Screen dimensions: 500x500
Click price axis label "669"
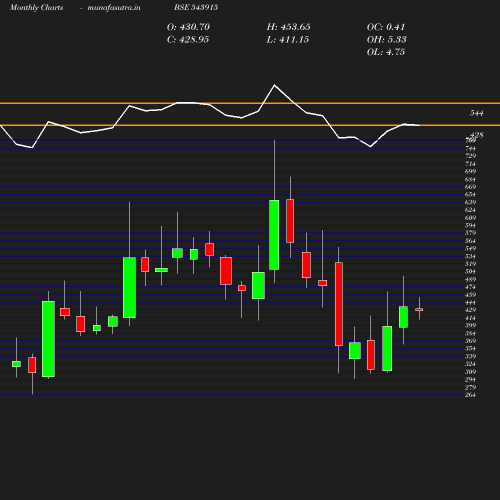point(470,187)
